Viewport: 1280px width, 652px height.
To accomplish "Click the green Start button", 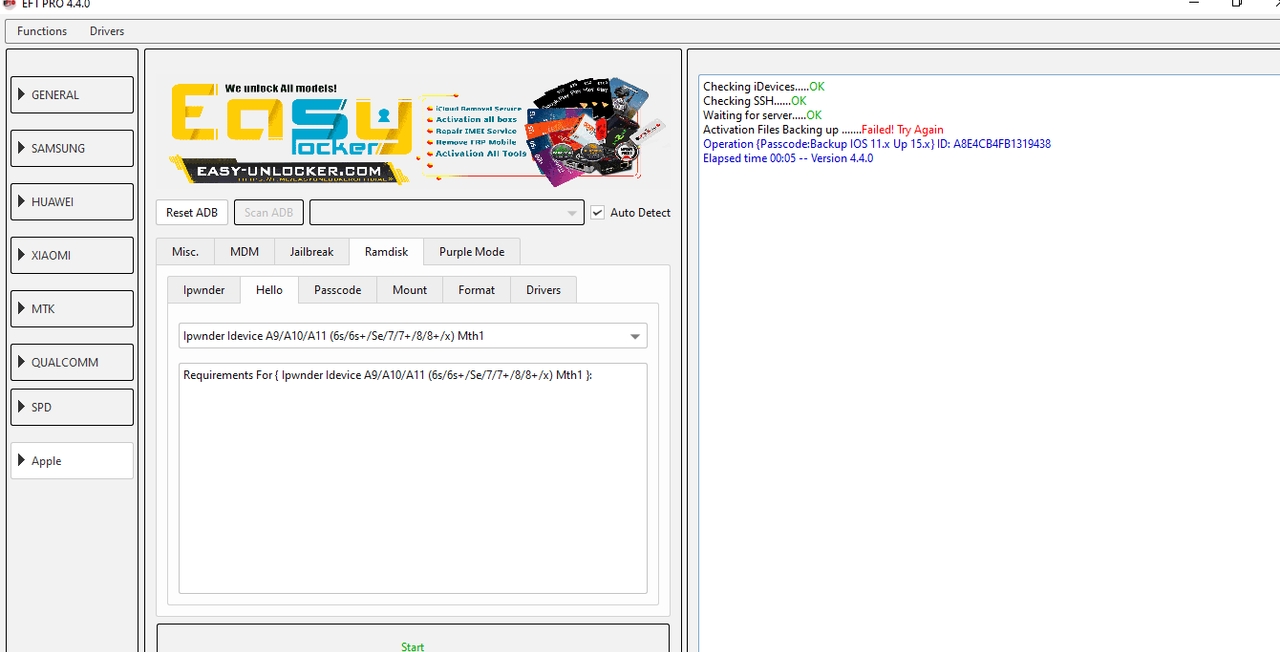I will point(413,640).
